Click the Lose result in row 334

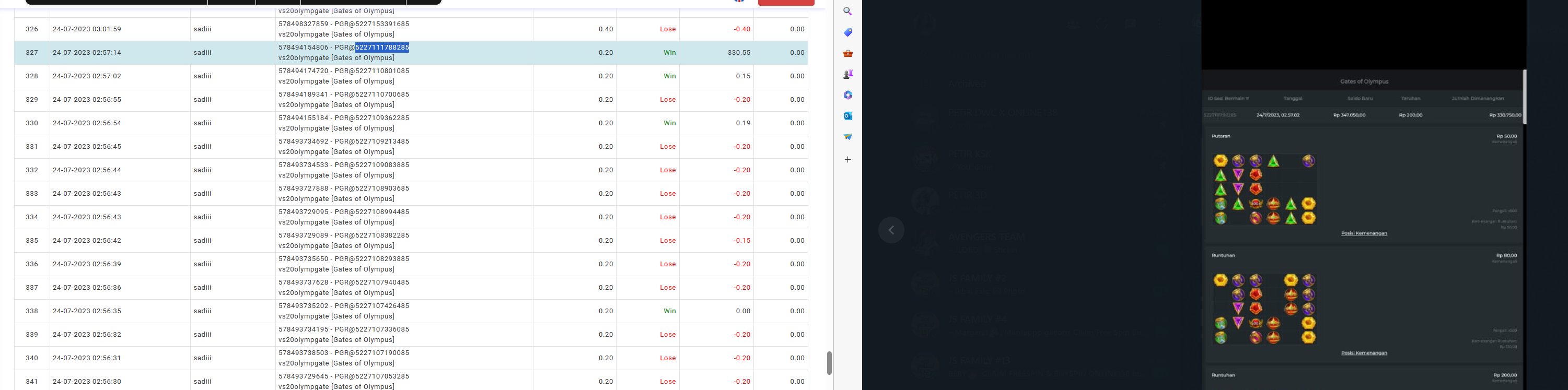668,217
